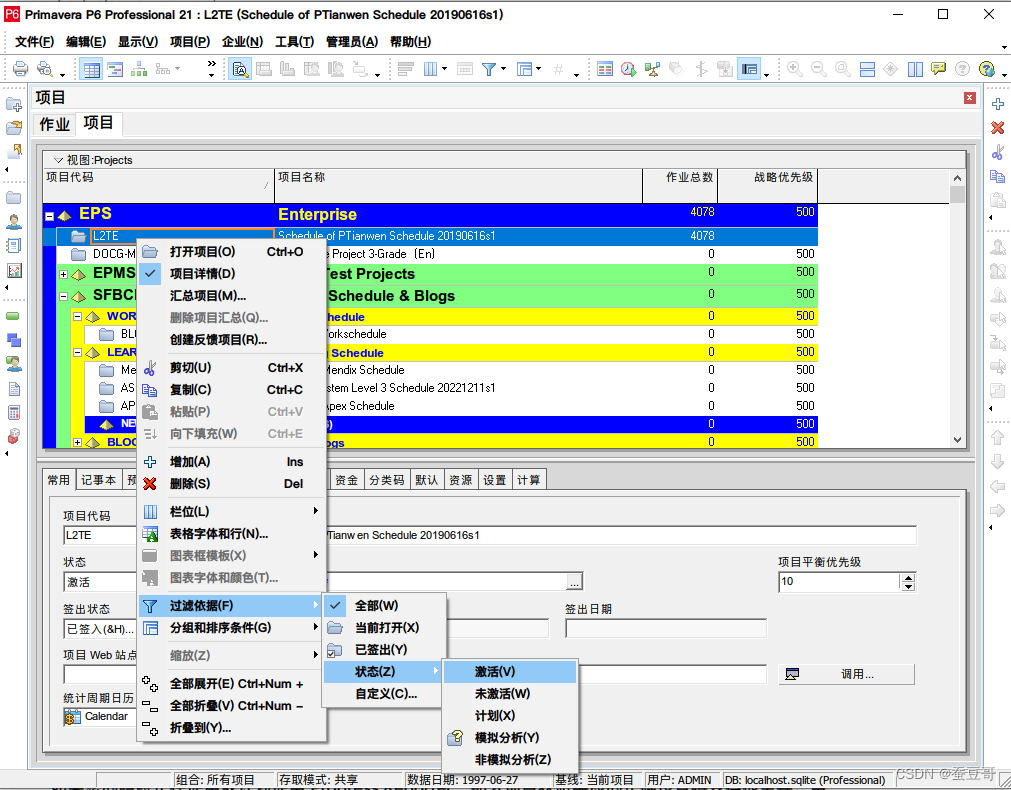Open the 工具(T) menu
Viewport: 1011px width, 790px height.
pos(295,41)
